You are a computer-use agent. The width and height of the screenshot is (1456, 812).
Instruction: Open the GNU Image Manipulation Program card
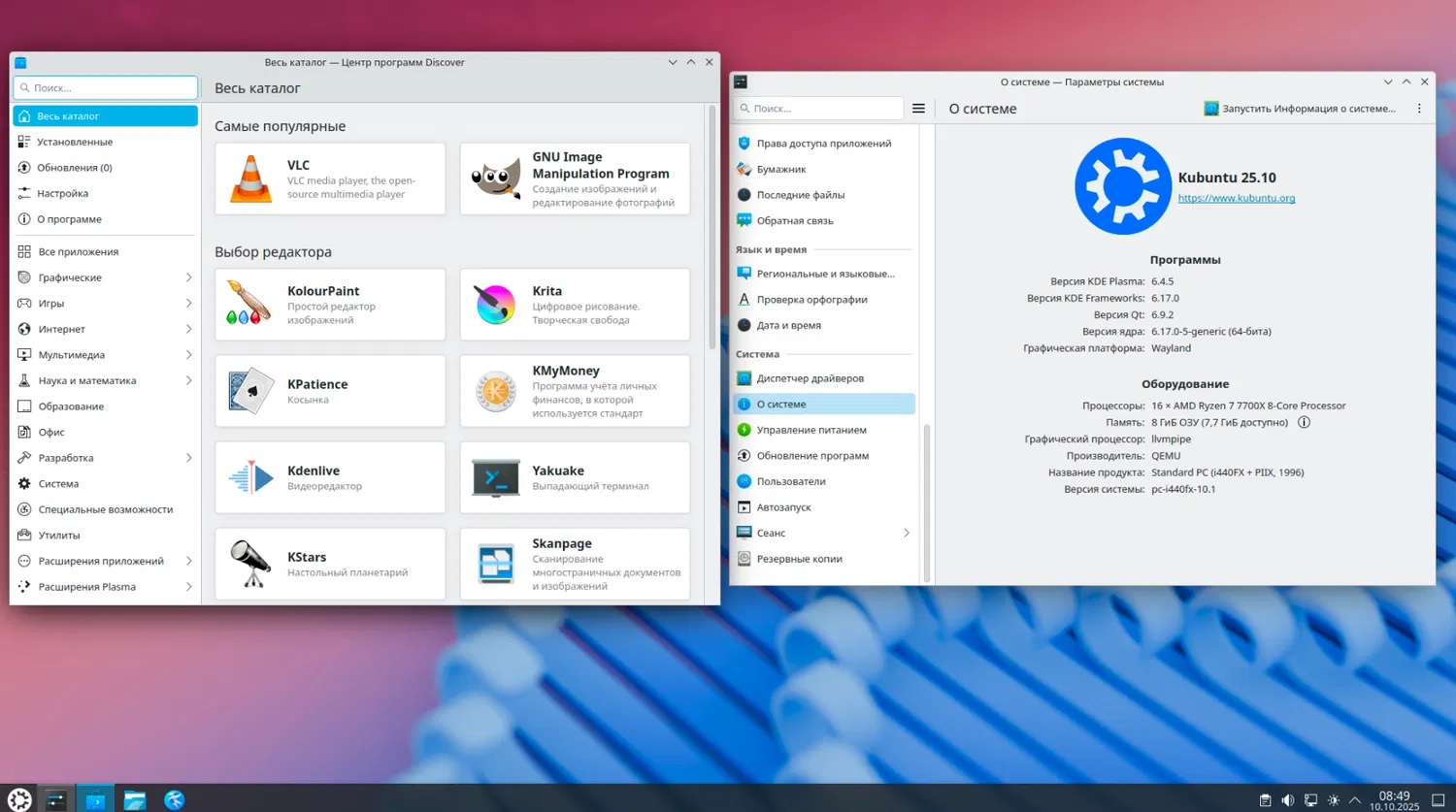[575, 179]
